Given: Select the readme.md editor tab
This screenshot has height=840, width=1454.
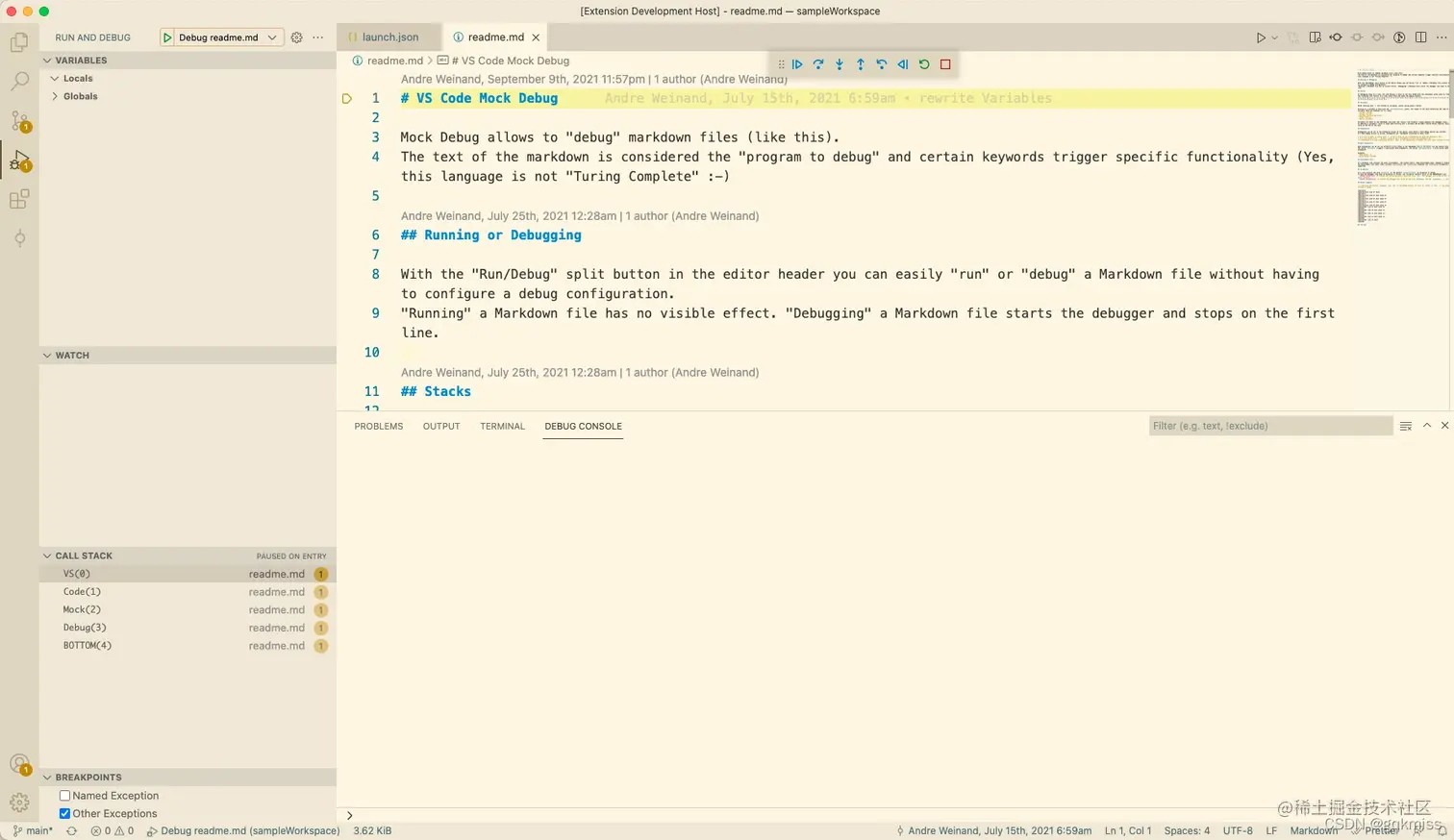Looking at the screenshot, I should 494,37.
